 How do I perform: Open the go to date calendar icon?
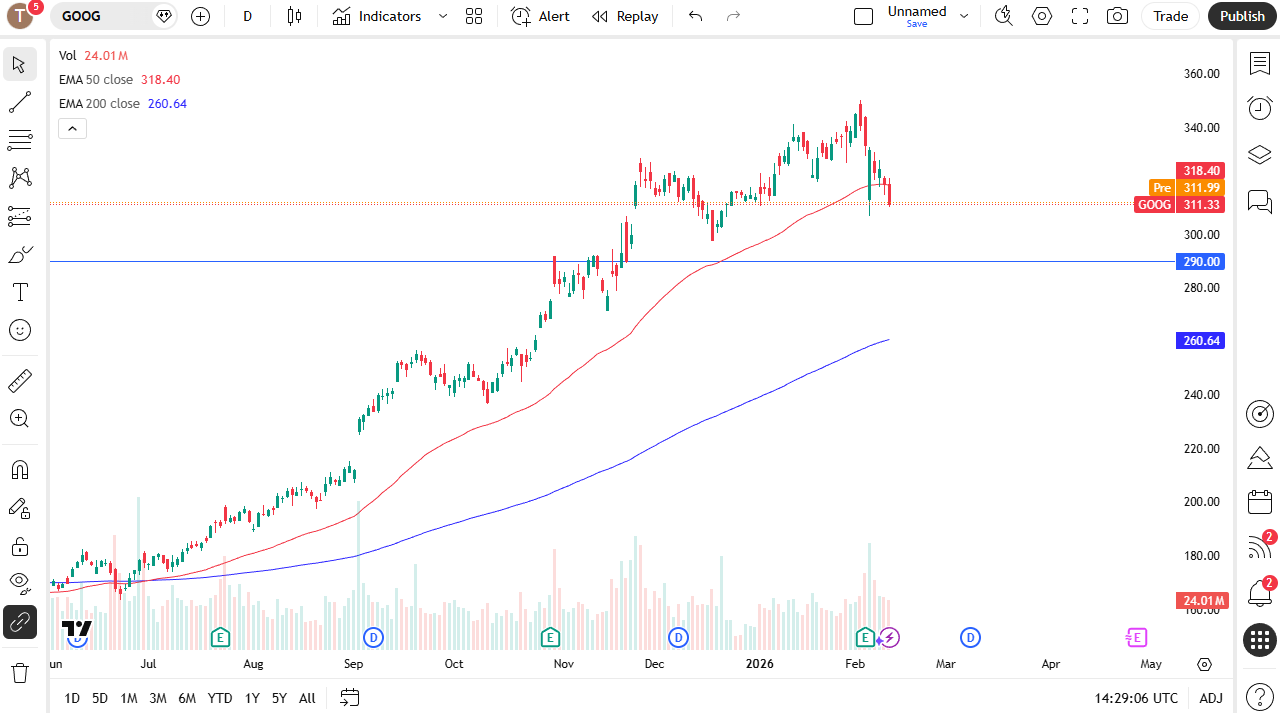[350, 697]
